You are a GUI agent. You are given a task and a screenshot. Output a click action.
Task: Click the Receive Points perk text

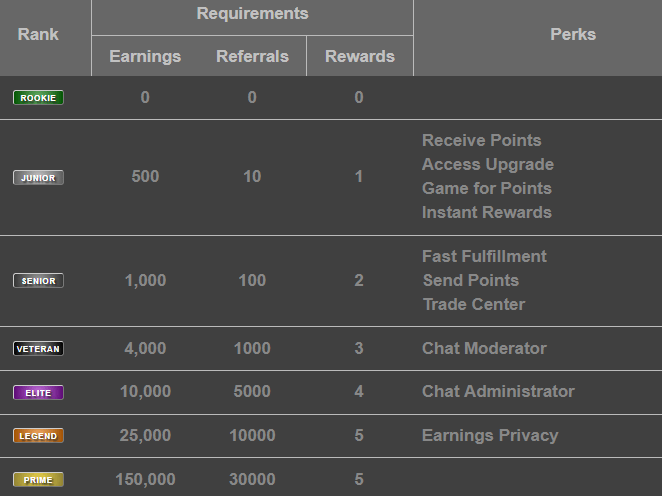[x=482, y=140]
